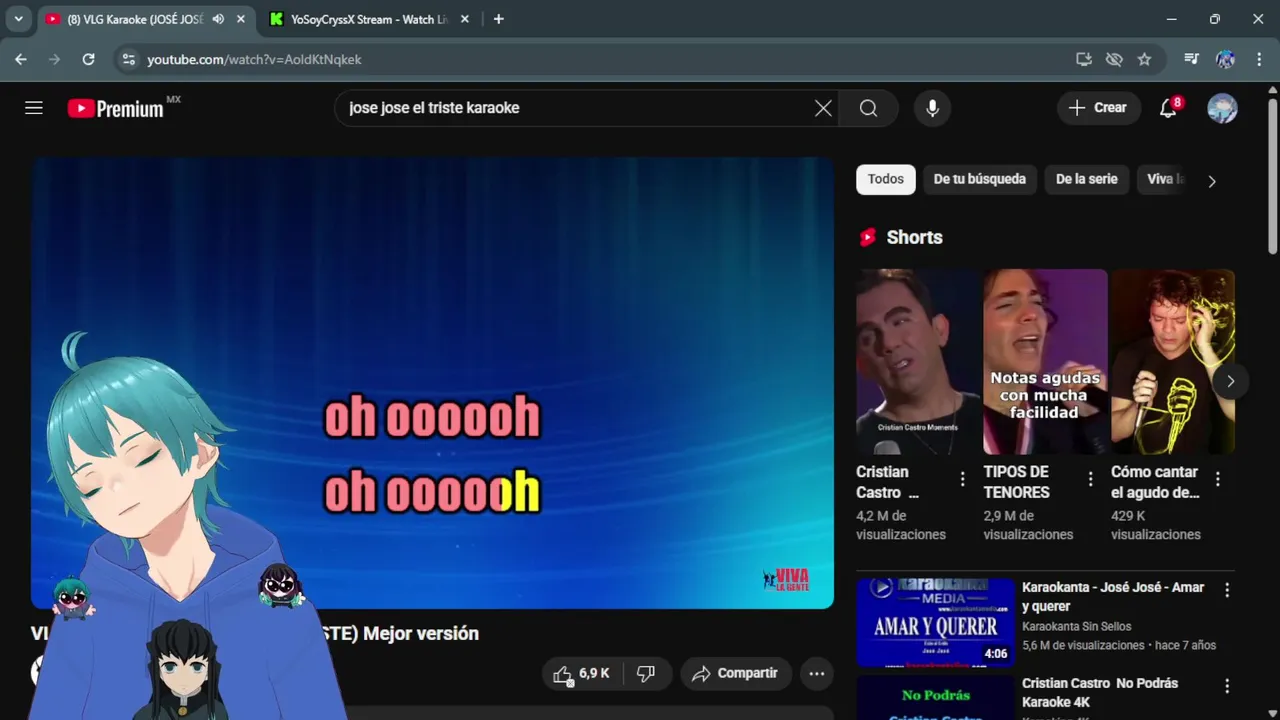Mute the audio icon on VLG Karaoke tab

coord(218,19)
